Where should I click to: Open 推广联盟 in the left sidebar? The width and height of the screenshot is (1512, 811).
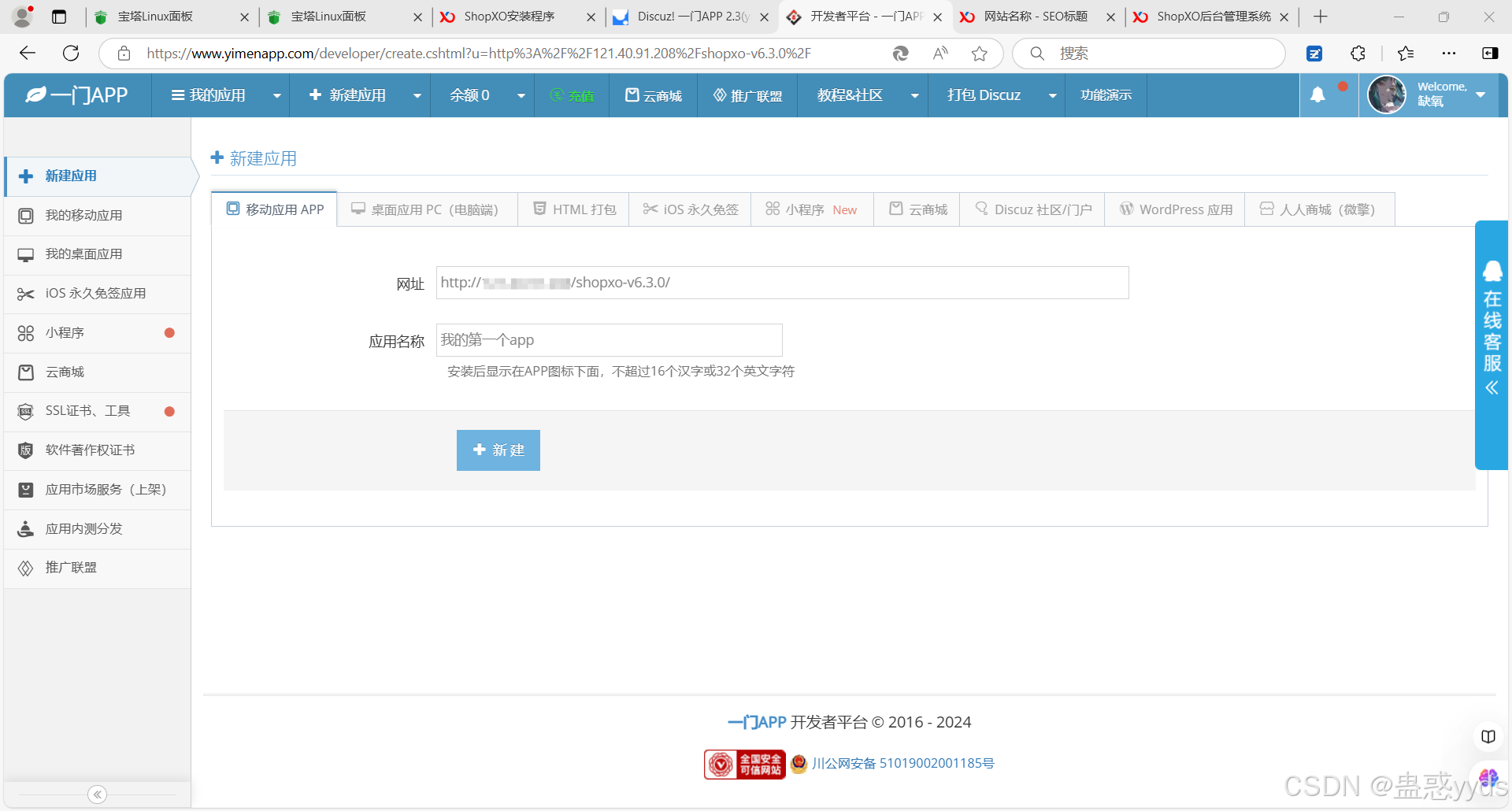[98, 568]
